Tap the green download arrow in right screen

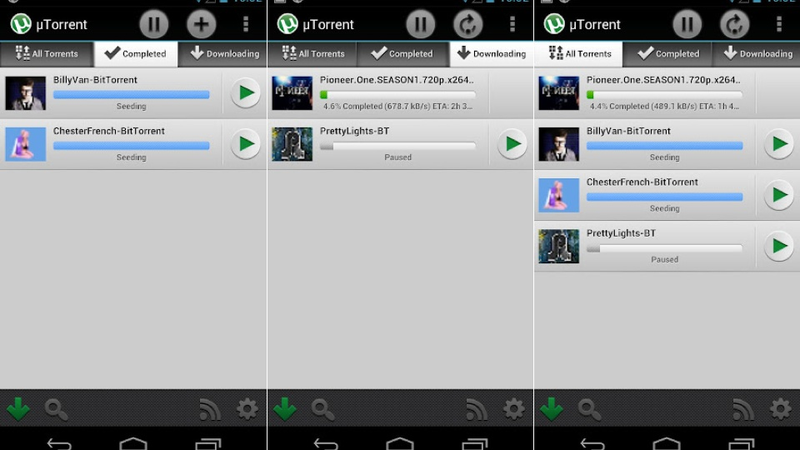(x=552, y=409)
